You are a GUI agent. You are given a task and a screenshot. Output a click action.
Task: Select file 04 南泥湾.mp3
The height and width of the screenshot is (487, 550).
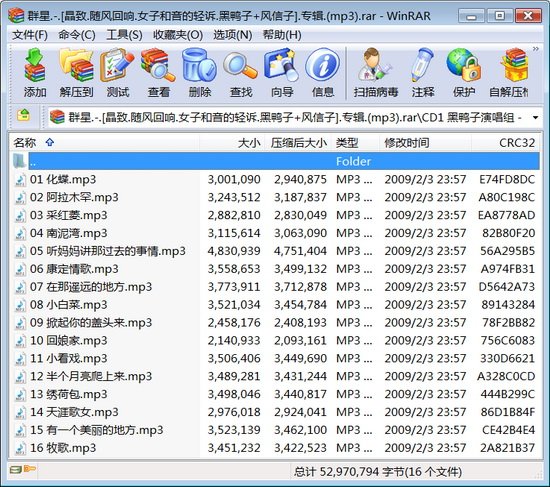click(x=275, y=233)
